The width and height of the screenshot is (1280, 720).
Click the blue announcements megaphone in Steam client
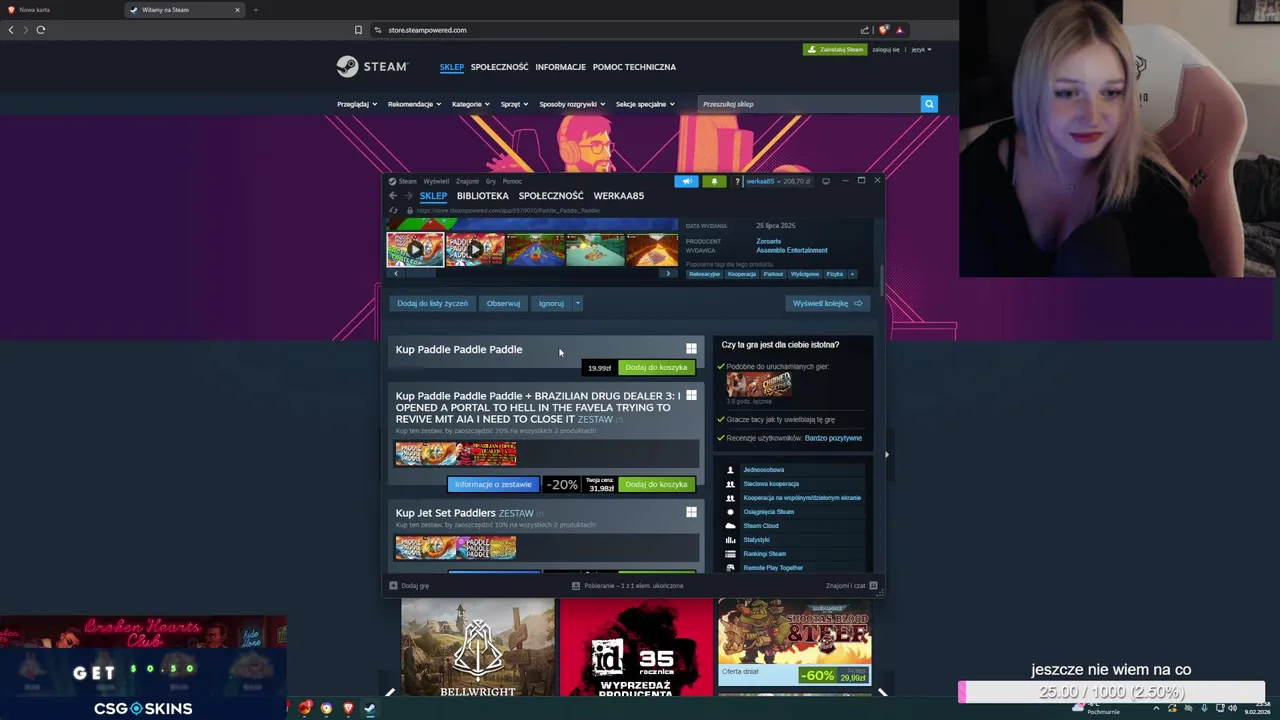[x=686, y=181]
